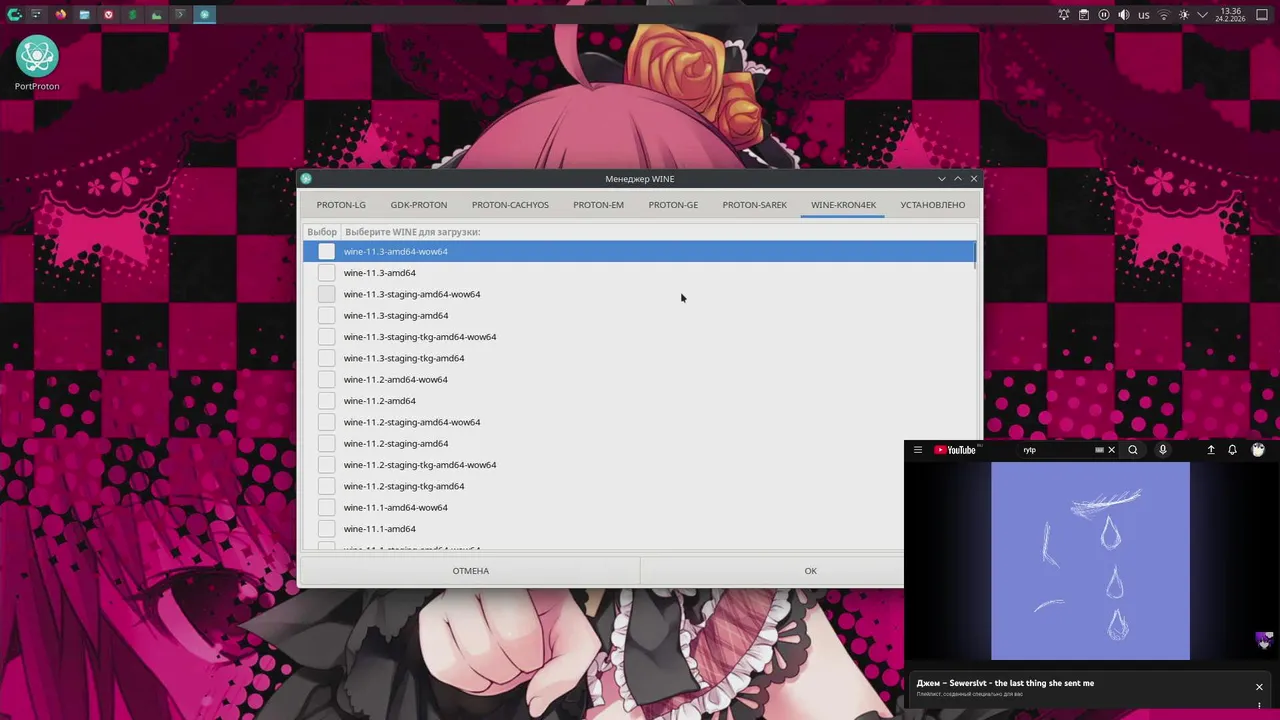Open the Vivaldi browser icon in panel
The width and height of the screenshot is (1280, 720).
point(109,15)
